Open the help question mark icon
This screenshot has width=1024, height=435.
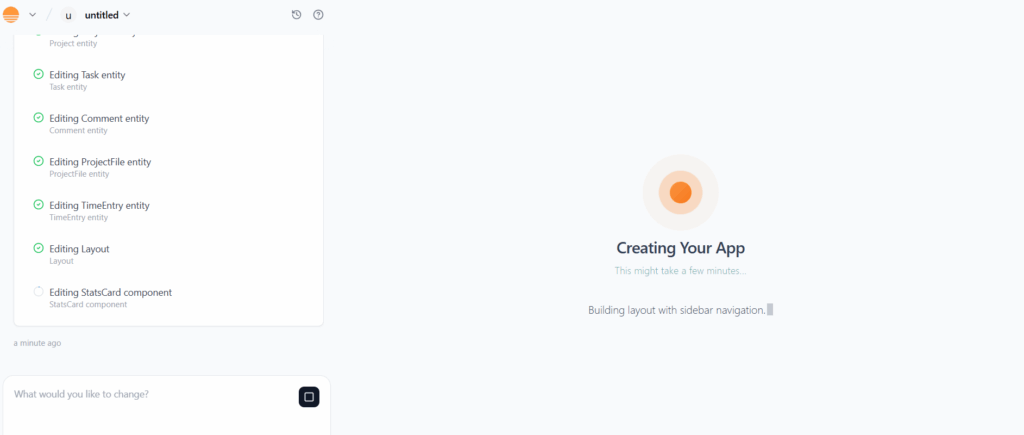[x=318, y=15]
